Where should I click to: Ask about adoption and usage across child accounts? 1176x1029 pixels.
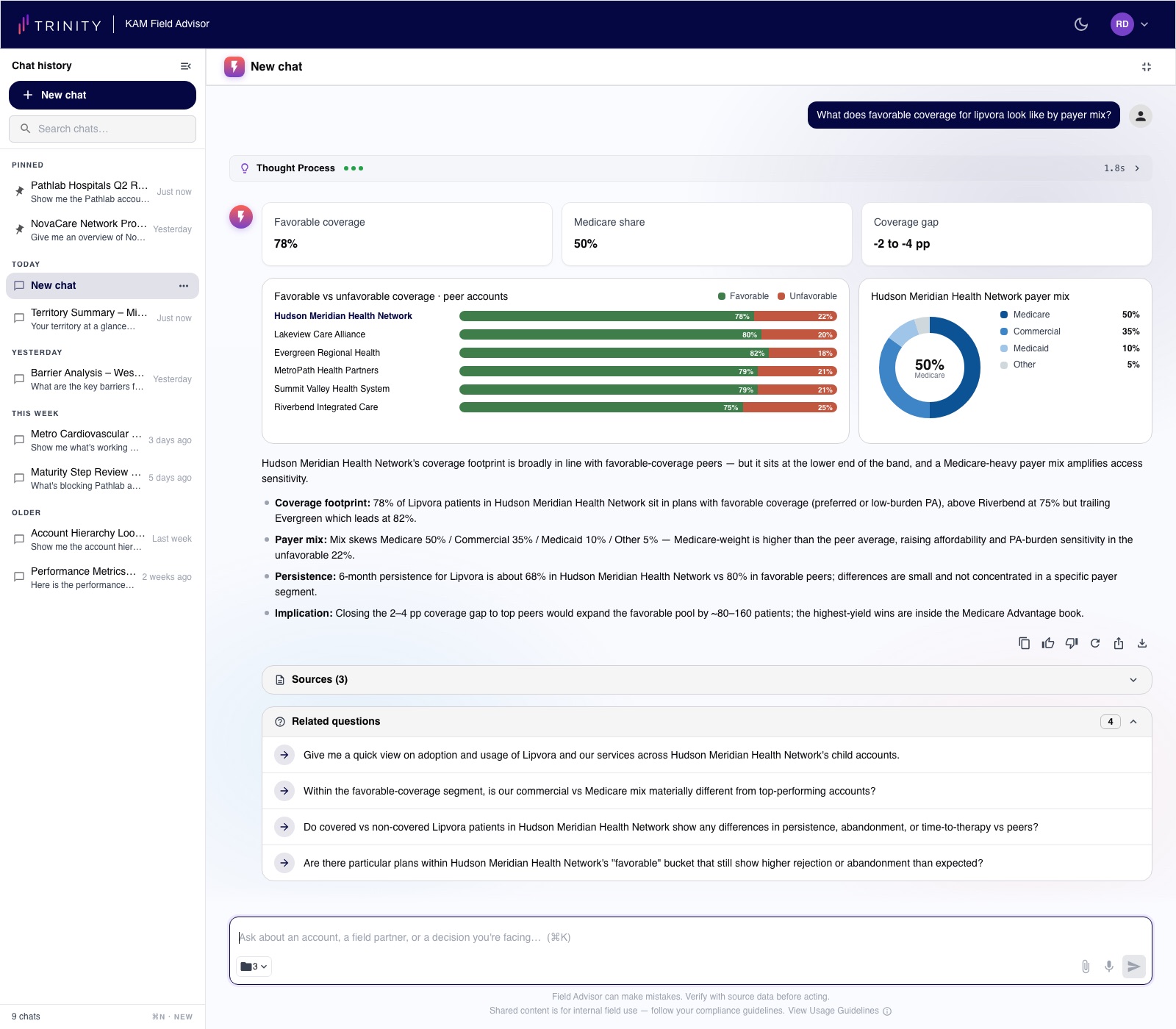(706, 755)
